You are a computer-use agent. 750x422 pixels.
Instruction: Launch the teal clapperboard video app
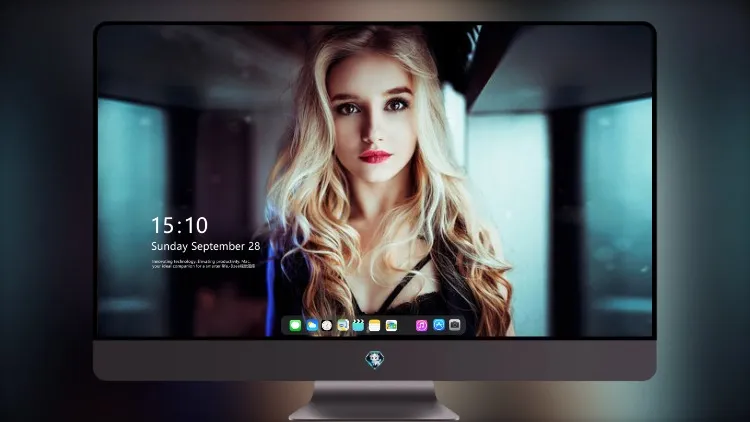(x=358, y=326)
